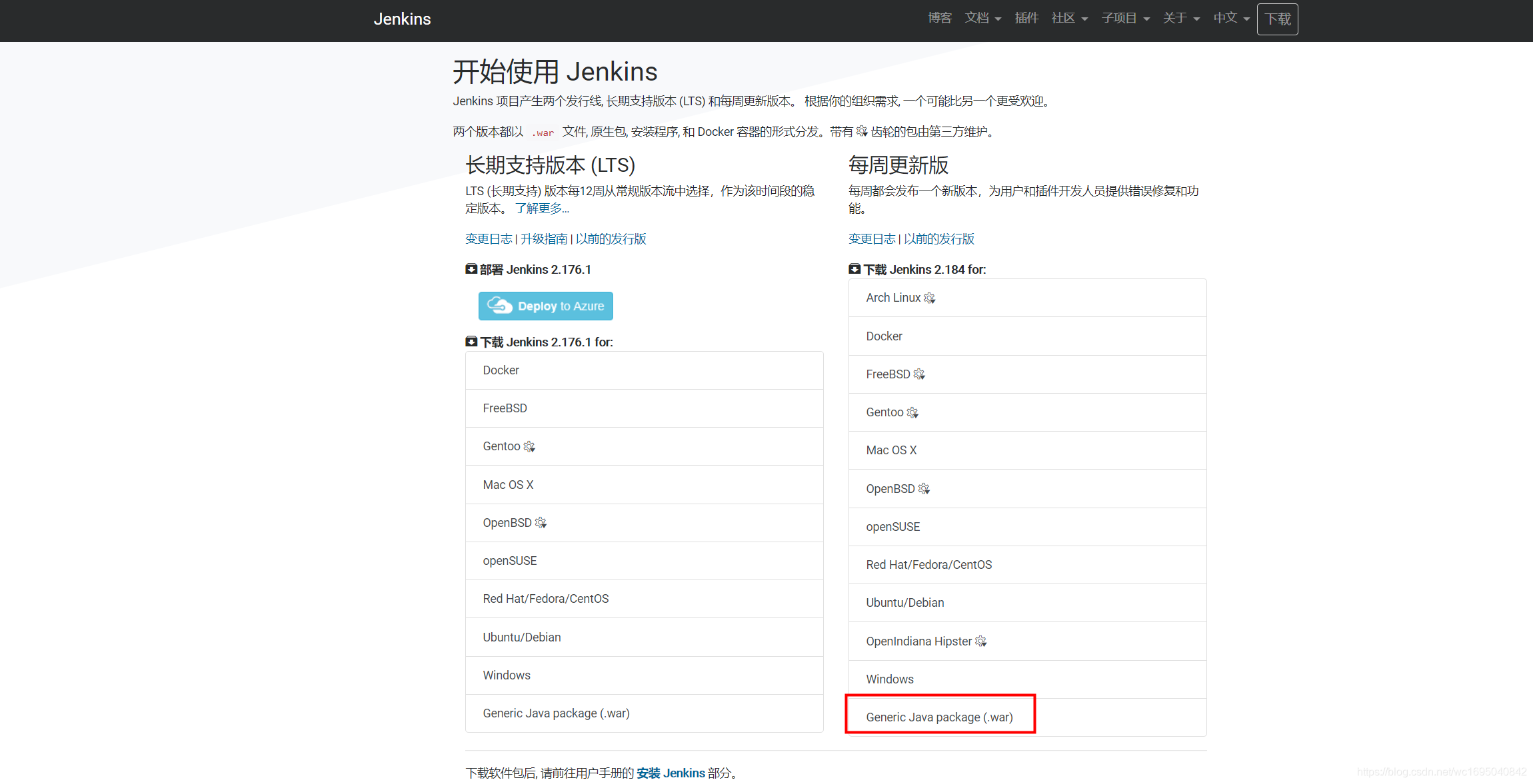The width and height of the screenshot is (1533, 784).
Task: Expand the 社区 navigation menu
Action: tap(1070, 18)
